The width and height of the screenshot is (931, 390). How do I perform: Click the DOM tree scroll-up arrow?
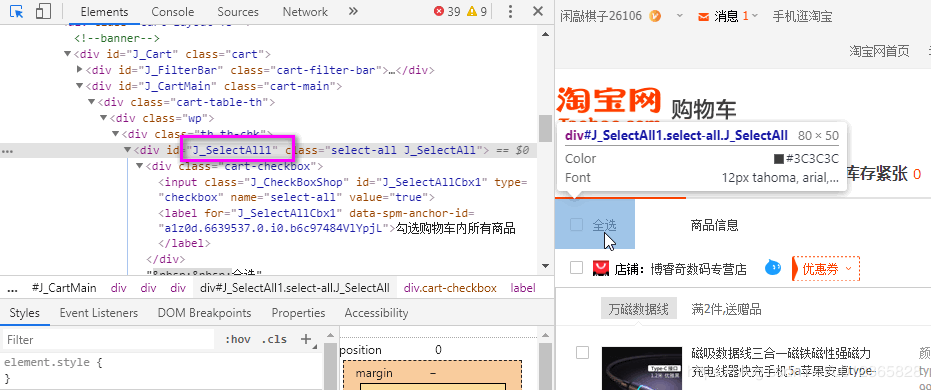(544, 34)
